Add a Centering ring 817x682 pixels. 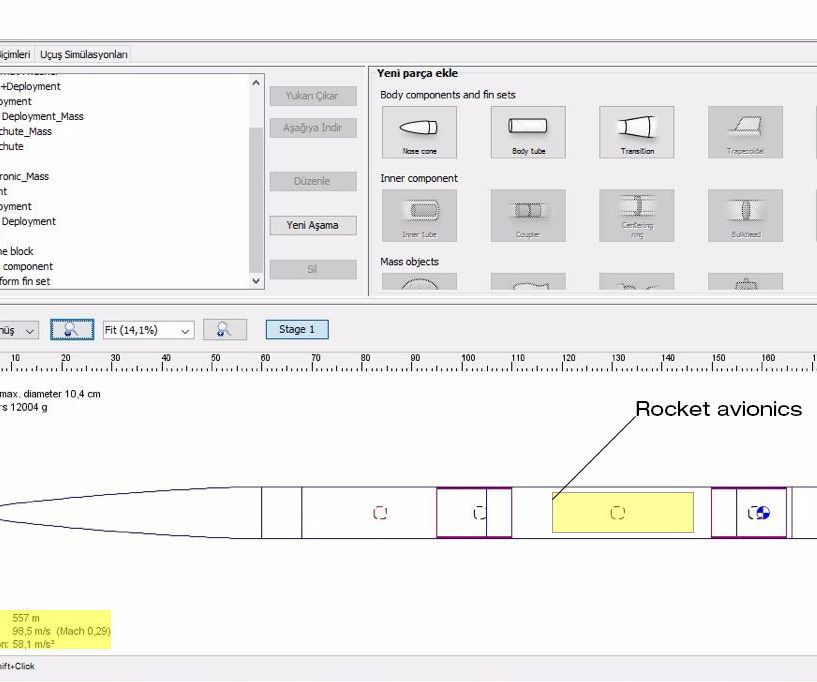tap(636, 215)
